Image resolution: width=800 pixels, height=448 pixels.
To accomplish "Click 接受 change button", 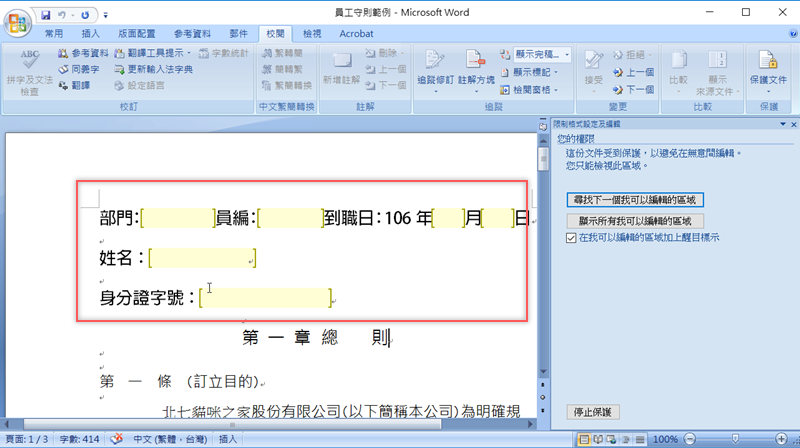I will (593, 71).
